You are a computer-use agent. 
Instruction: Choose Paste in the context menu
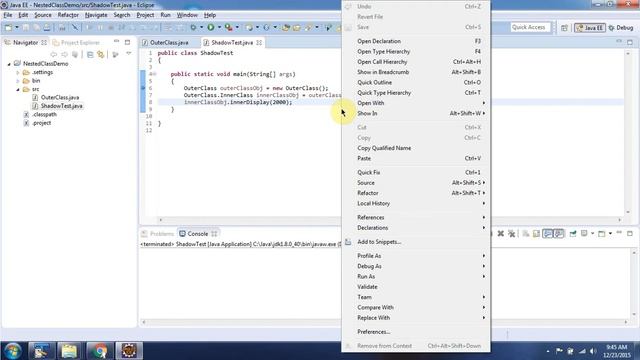tap(416, 158)
